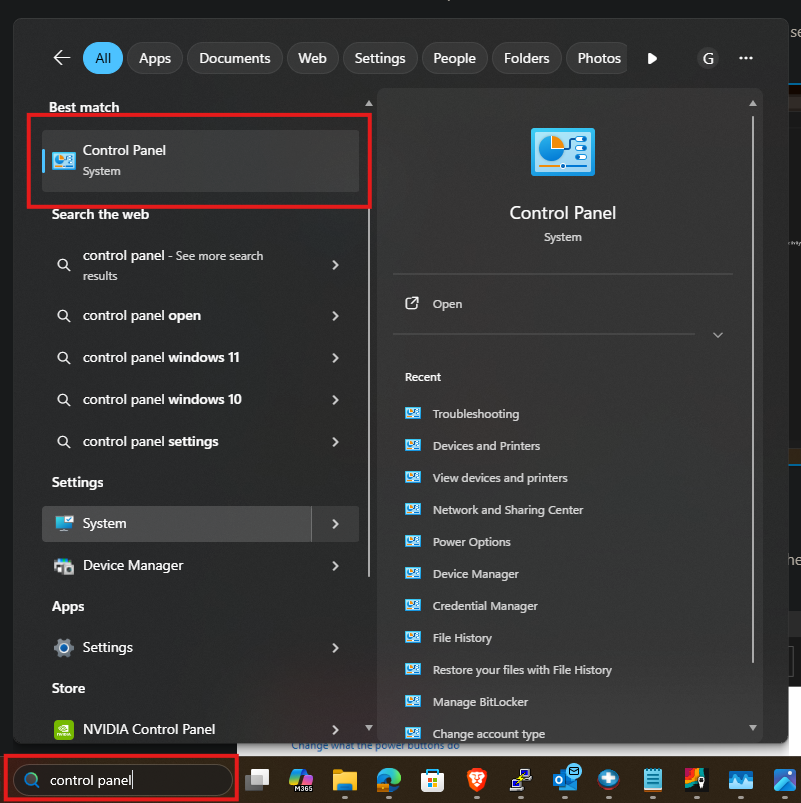Click Open in the preview pane
The height and width of the screenshot is (803, 801).
(x=447, y=304)
